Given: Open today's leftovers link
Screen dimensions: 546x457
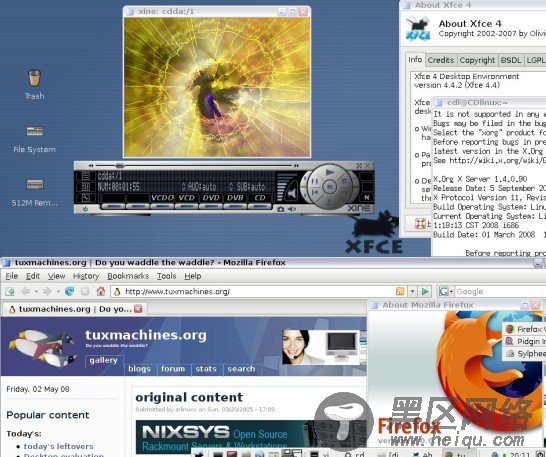Looking at the screenshot, I should (x=58, y=446).
